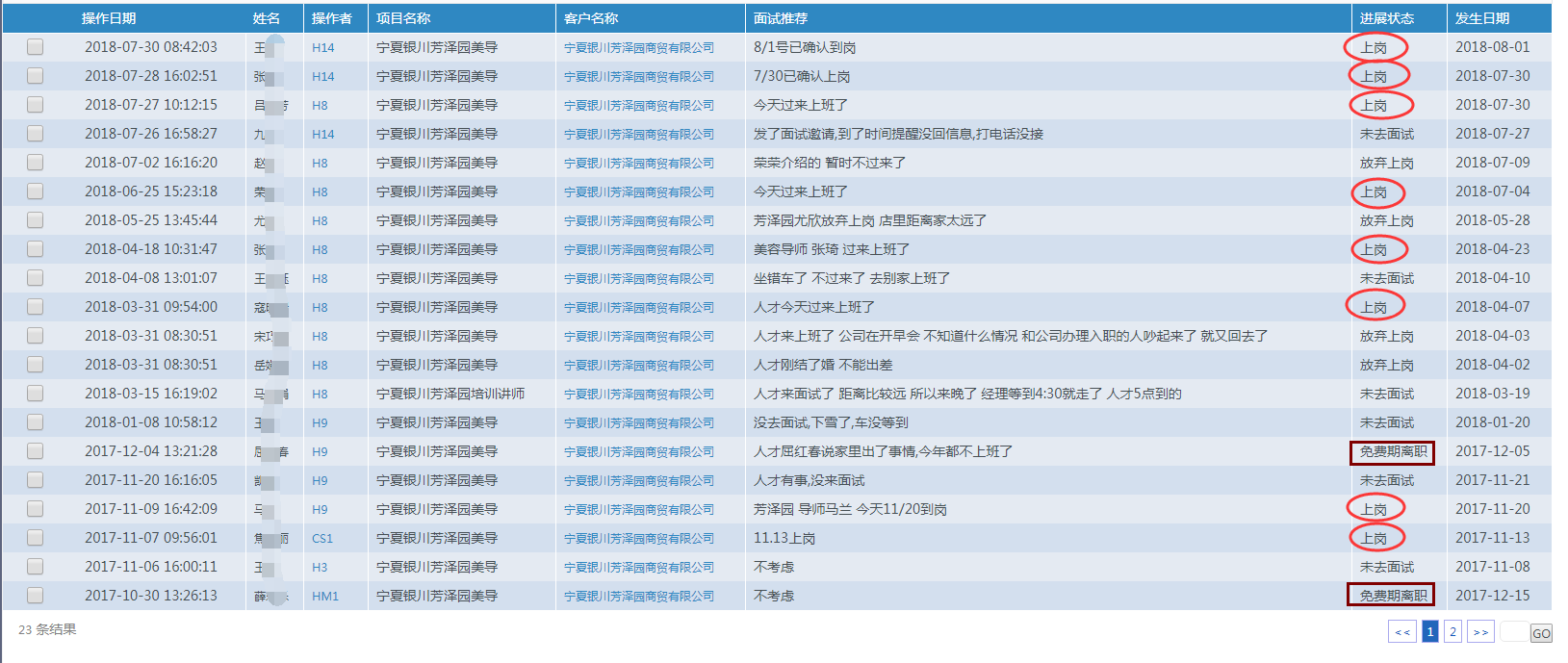Click the text 7/30已确认上岗
Viewport: 1568px width, 663px height.
(x=802, y=76)
